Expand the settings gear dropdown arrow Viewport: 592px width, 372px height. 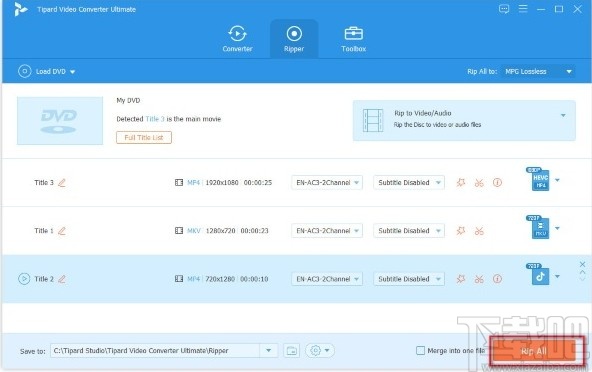point(327,350)
